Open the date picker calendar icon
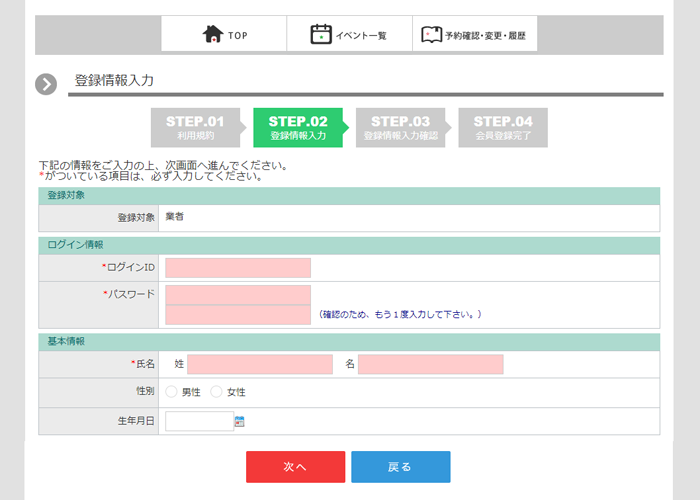This screenshot has height=500, width=700. coord(240,422)
